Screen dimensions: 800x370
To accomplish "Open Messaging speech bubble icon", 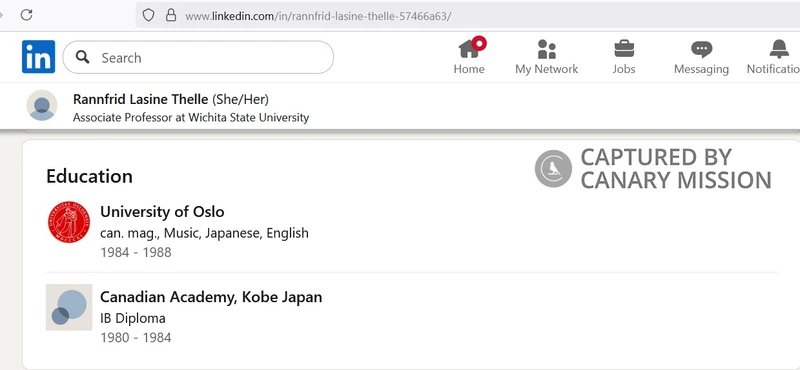I will pyautogui.click(x=702, y=50).
